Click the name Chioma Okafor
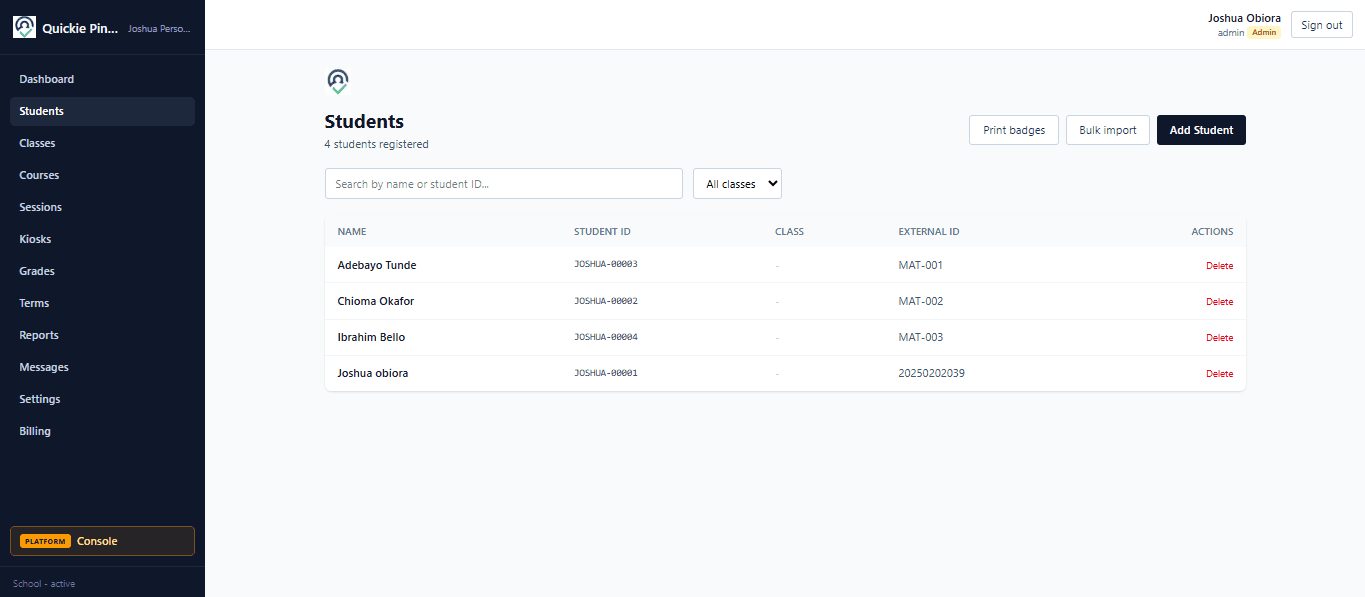This screenshot has height=597, width=1365. pyautogui.click(x=376, y=301)
